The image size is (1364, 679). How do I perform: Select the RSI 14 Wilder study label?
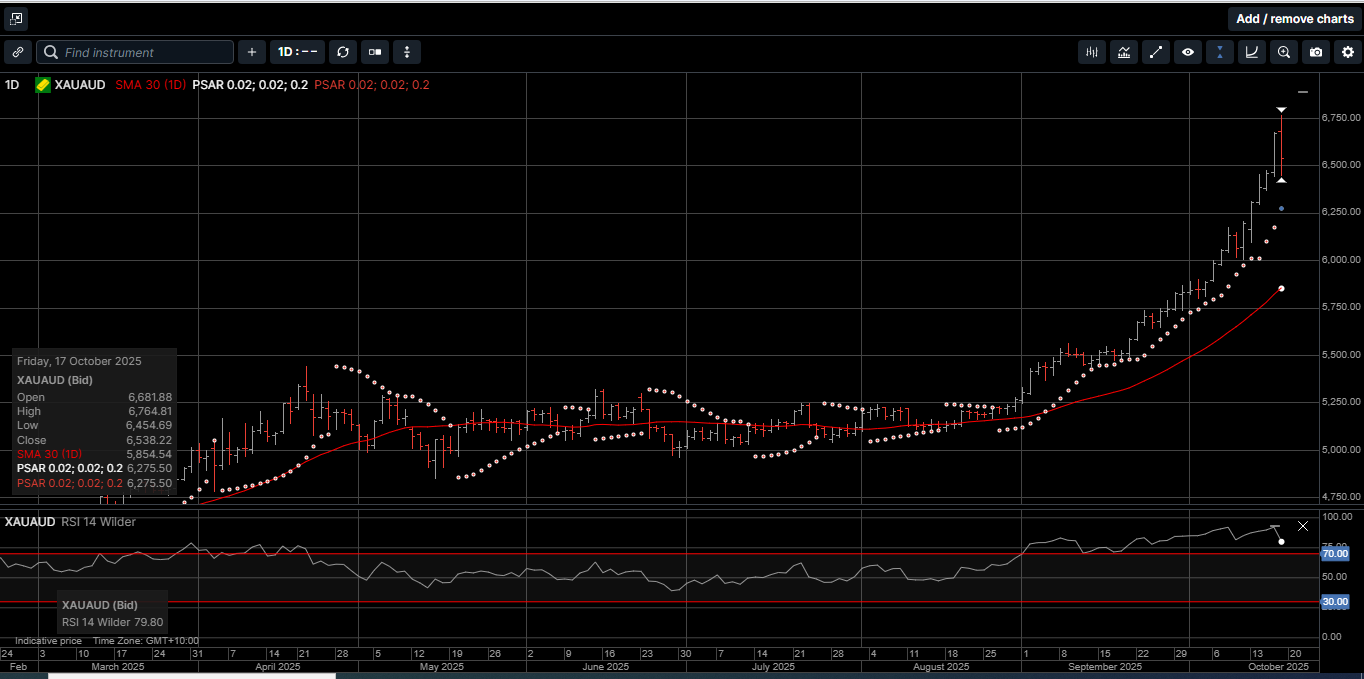point(98,522)
